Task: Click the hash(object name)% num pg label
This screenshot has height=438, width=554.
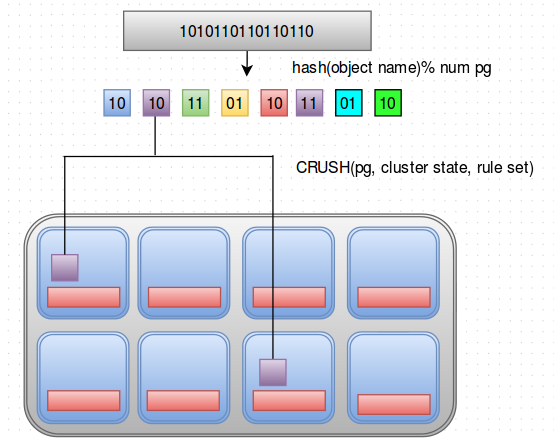Action: (x=391, y=67)
